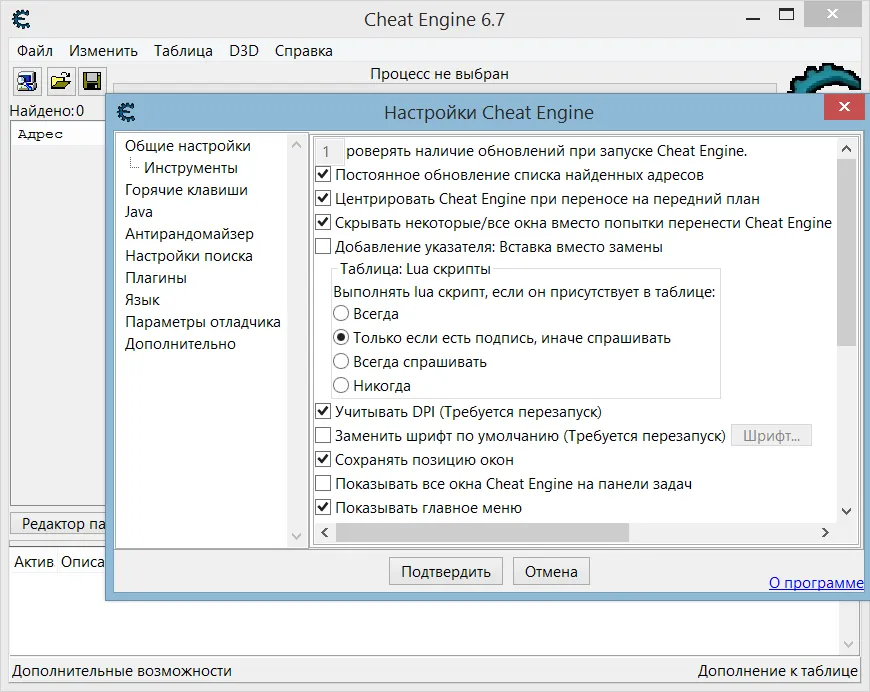The height and width of the screenshot is (692, 870).
Task: Open the D3D menu
Action: tap(244, 51)
